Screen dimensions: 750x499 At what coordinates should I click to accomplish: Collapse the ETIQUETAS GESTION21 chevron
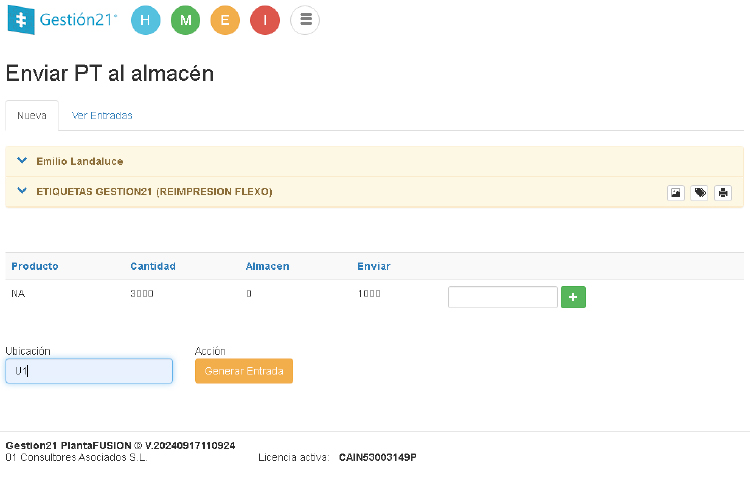point(22,191)
